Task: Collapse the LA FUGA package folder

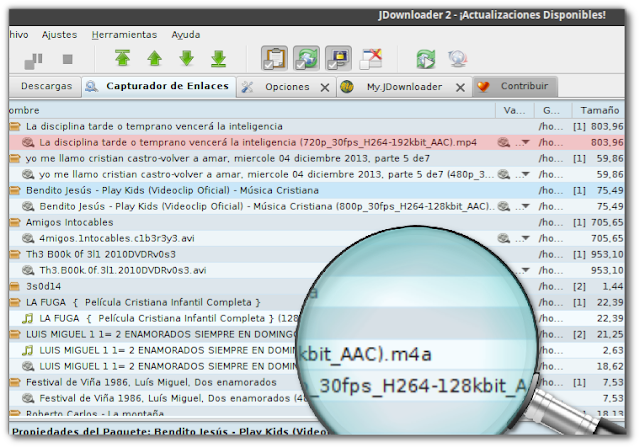Action: tap(15, 302)
